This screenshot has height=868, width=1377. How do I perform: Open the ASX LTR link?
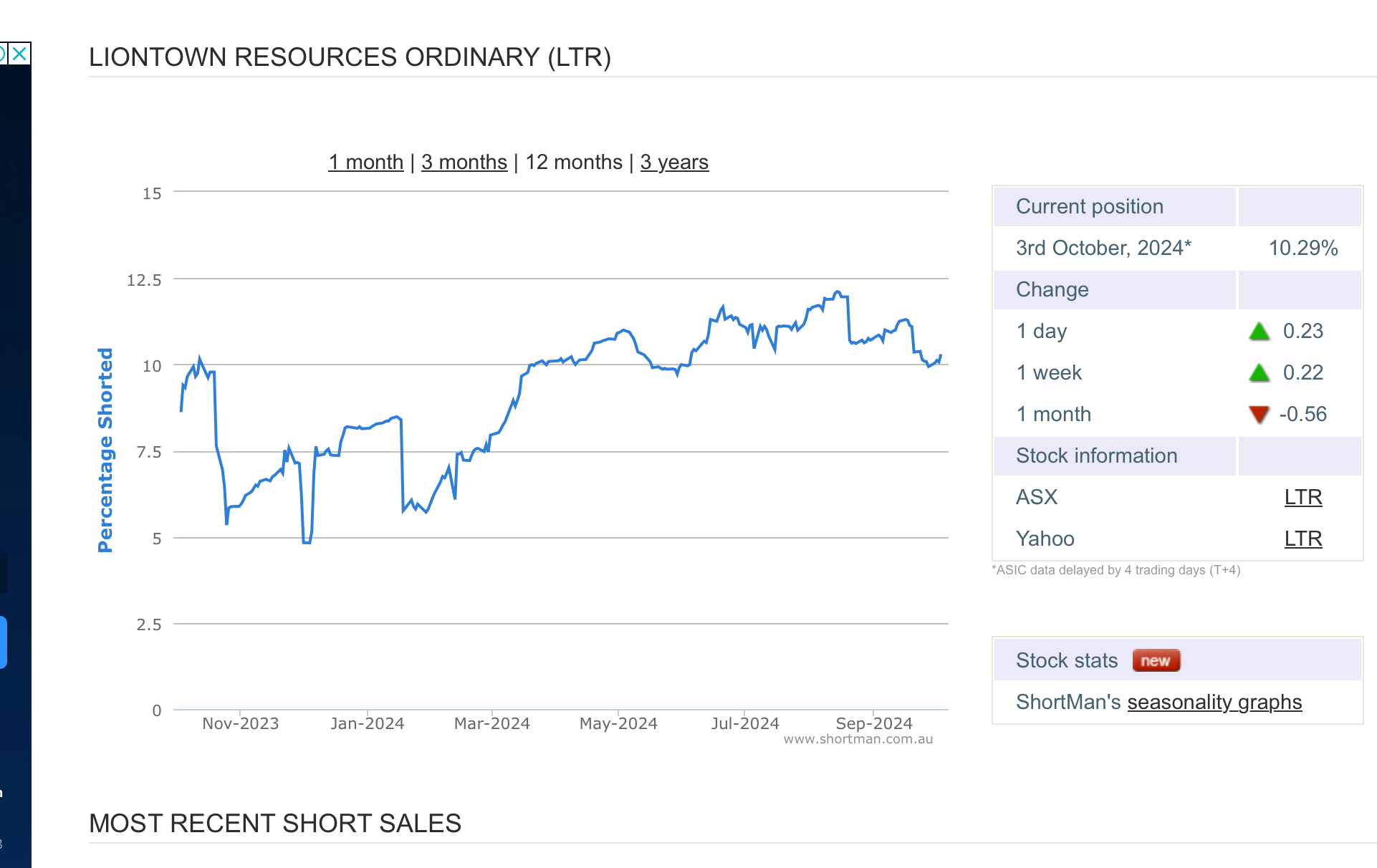(x=1303, y=497)
